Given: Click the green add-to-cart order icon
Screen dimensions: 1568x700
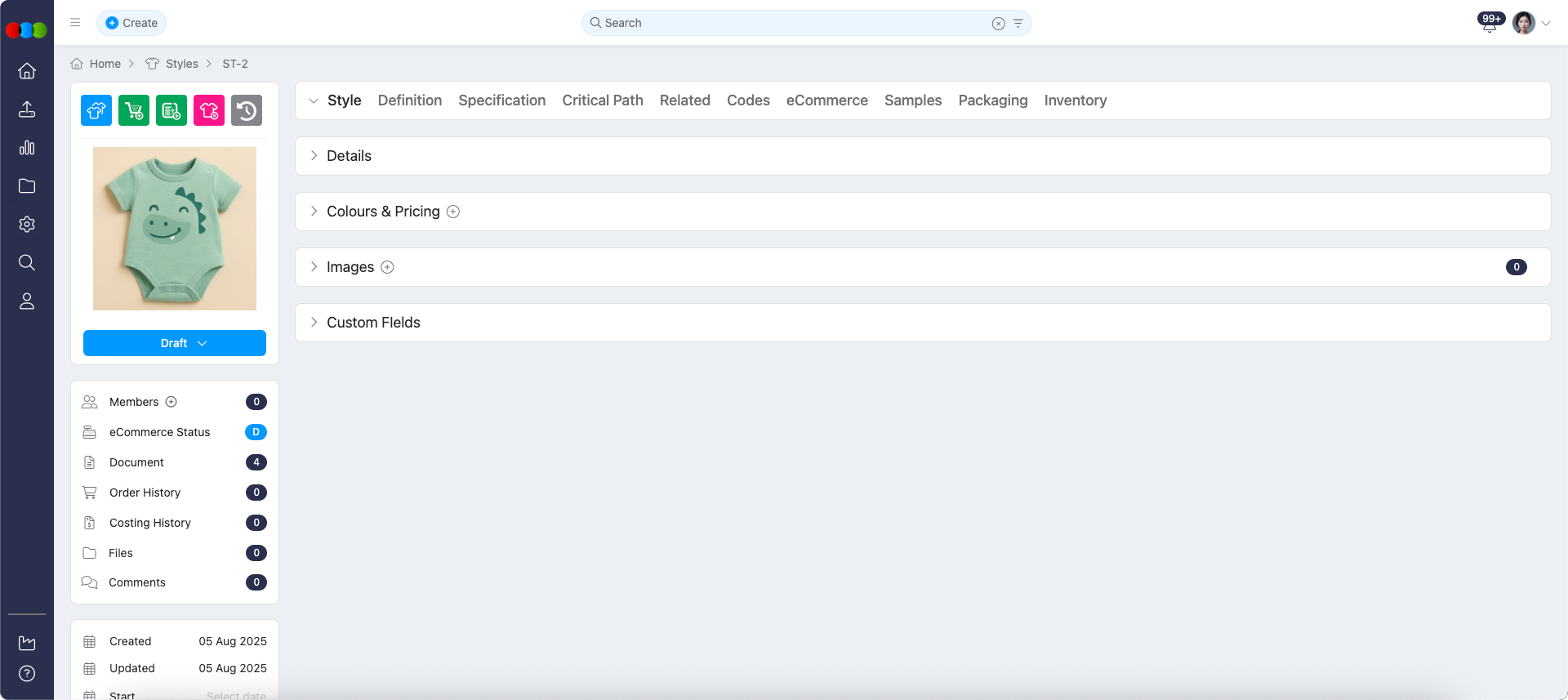Looking at the screenshot, I should coord(134,110).
